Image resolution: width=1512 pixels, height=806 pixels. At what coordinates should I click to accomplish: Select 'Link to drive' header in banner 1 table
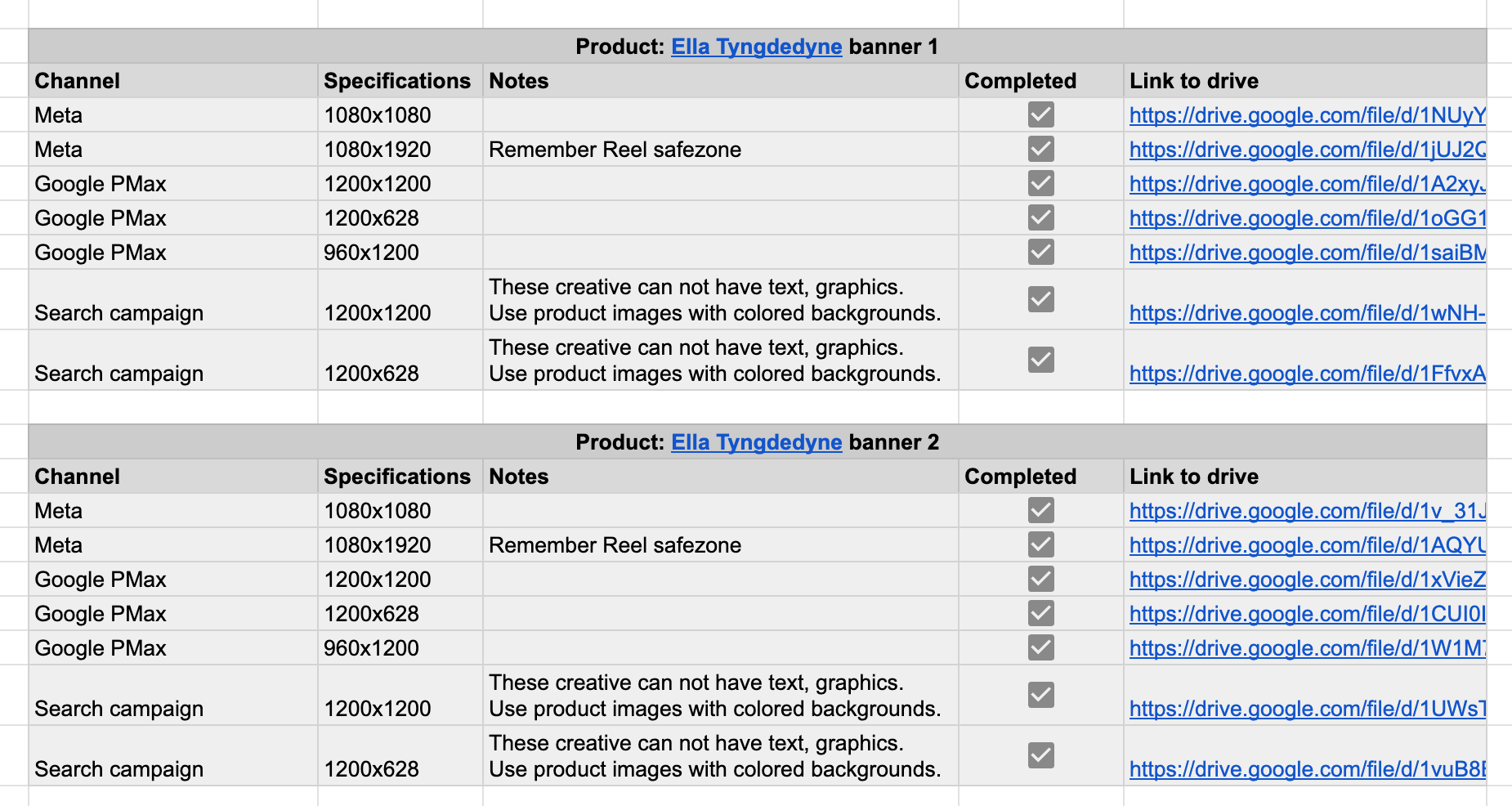tap(1304, 81)
